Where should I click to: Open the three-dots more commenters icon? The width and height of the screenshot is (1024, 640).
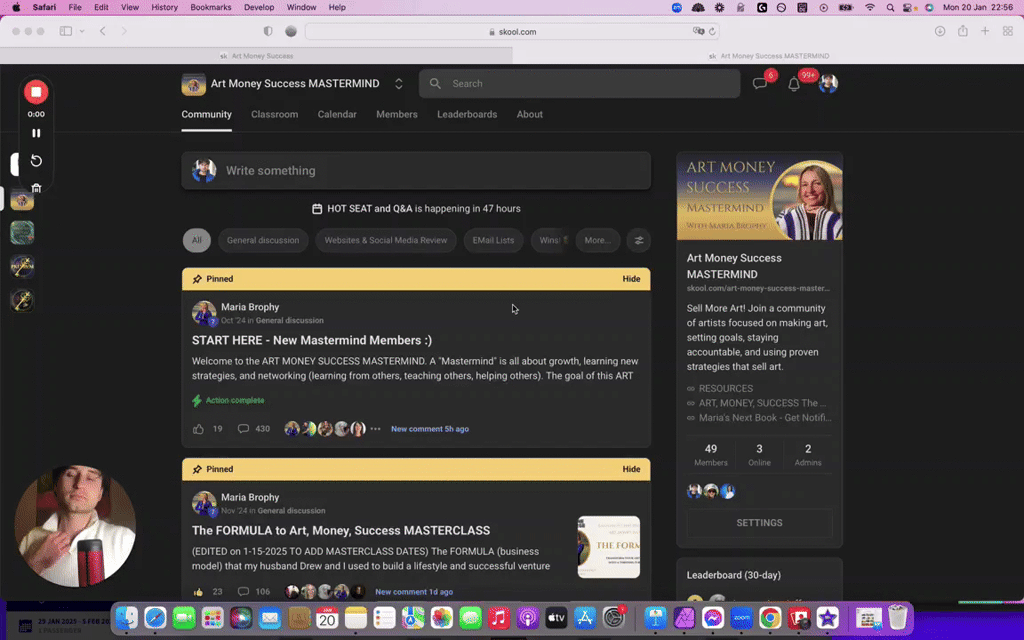click(x=376, y=429)
